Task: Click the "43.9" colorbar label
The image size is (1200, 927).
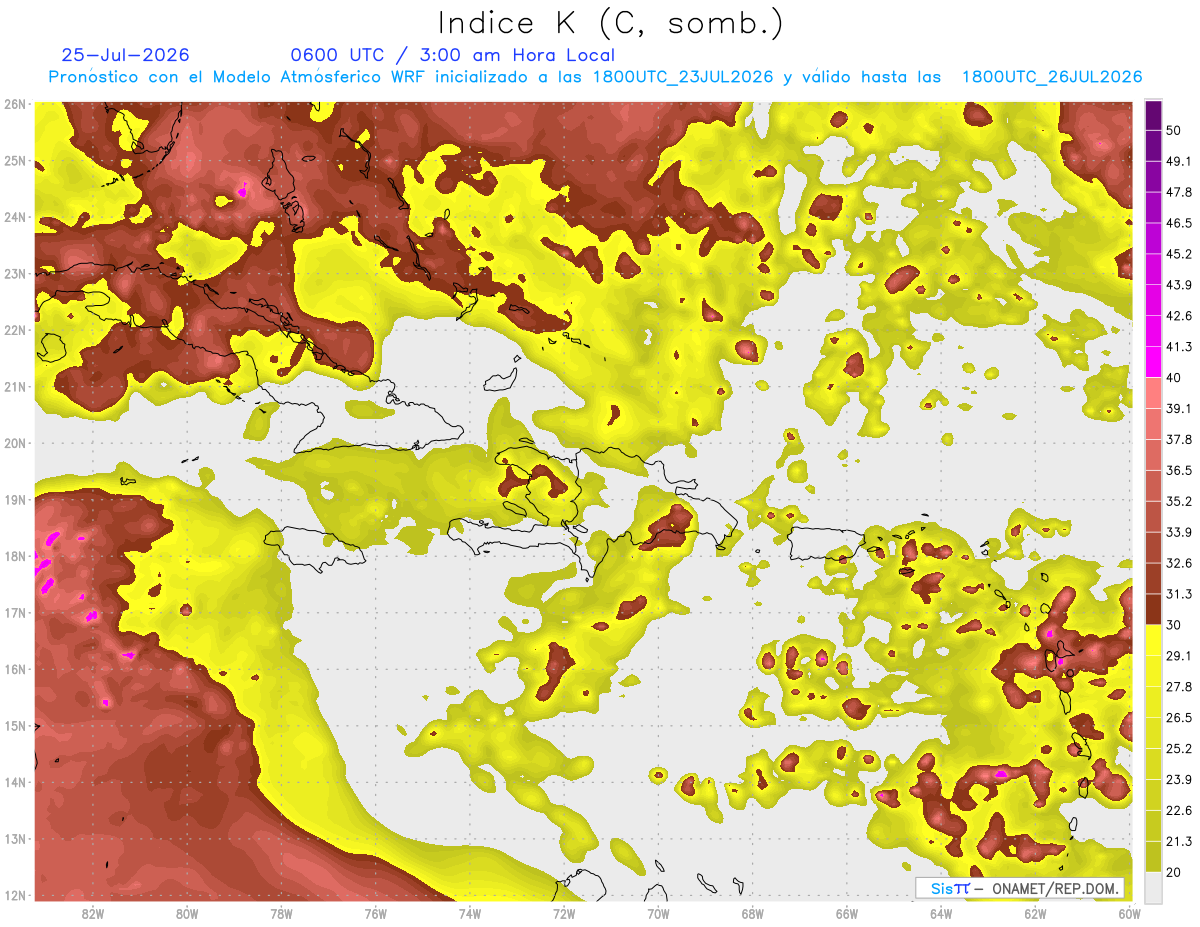Action: 1178,285
